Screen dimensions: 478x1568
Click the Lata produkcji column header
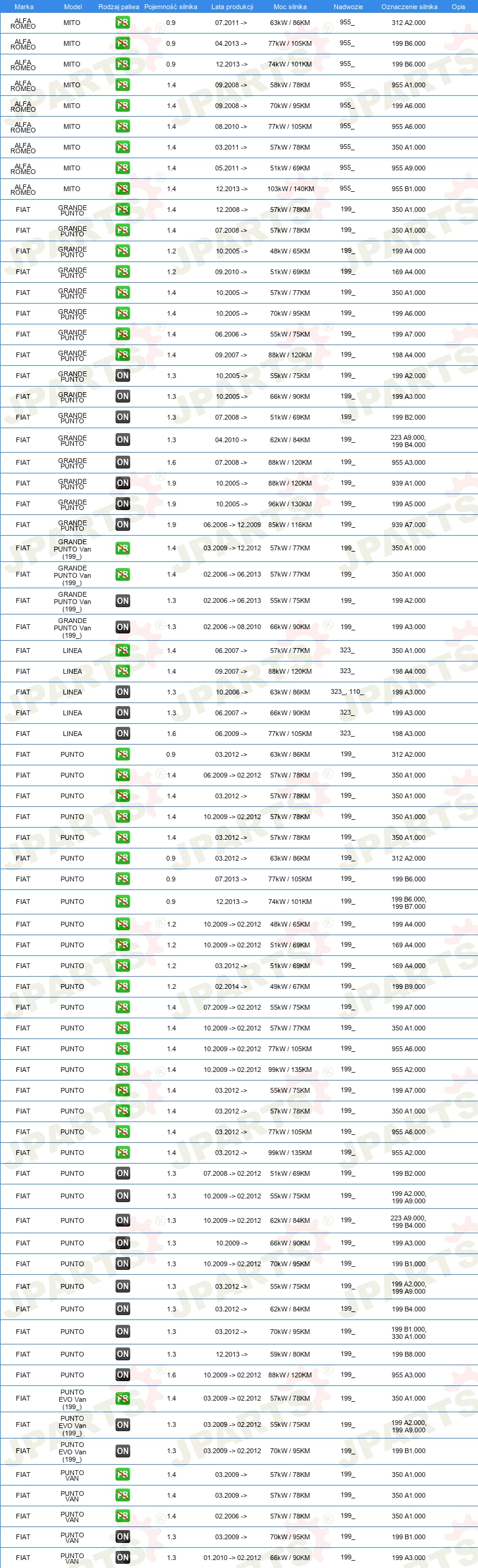[x=232, y=7]
